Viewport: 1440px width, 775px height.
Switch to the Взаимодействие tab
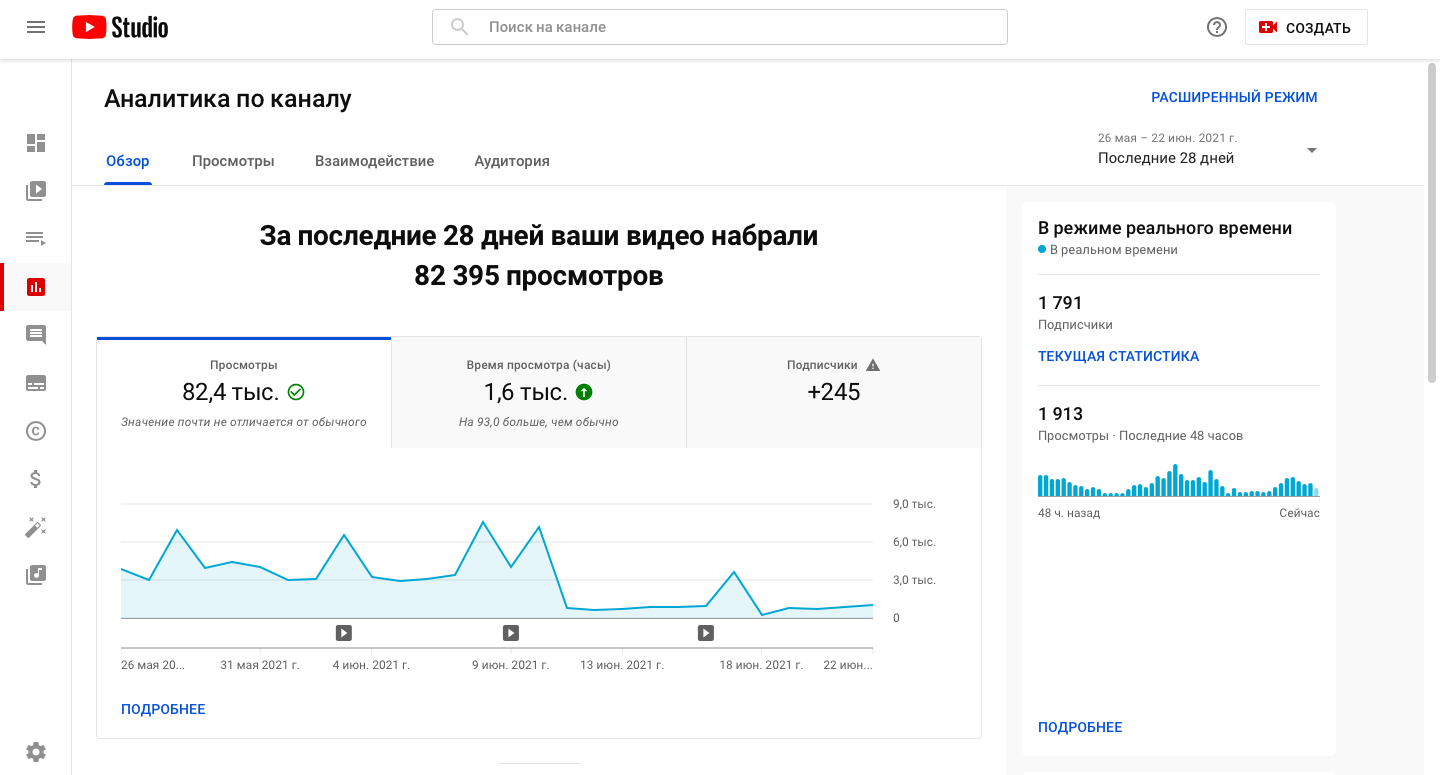(374, 161)
